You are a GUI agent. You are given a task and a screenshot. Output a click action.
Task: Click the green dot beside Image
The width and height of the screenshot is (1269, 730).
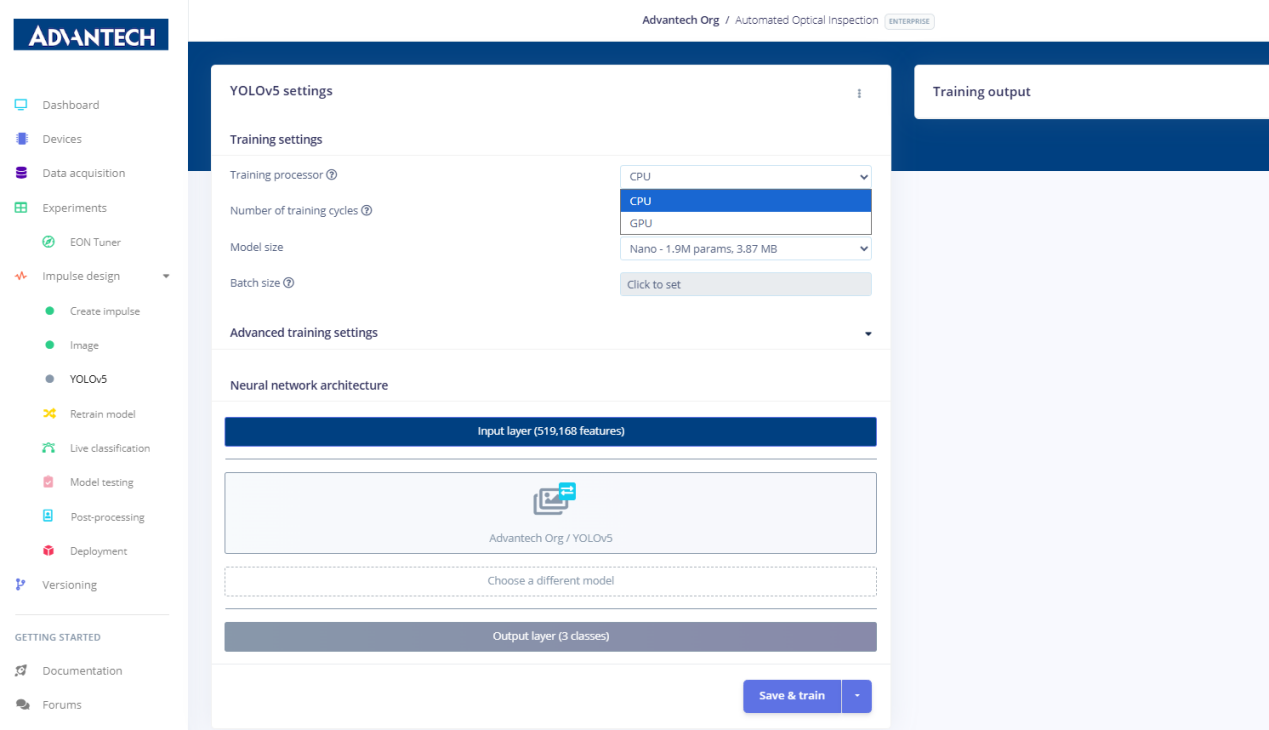tap(49, 345)
